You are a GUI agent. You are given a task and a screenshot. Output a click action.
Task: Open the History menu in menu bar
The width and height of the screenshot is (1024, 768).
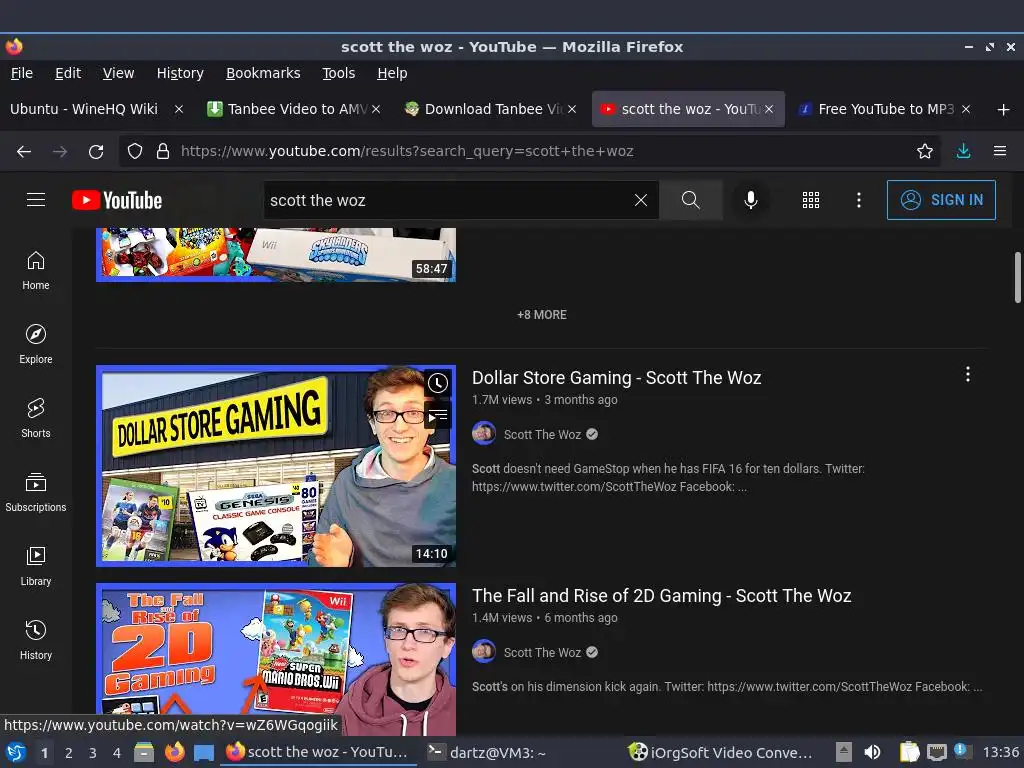[x=180, y=73]
